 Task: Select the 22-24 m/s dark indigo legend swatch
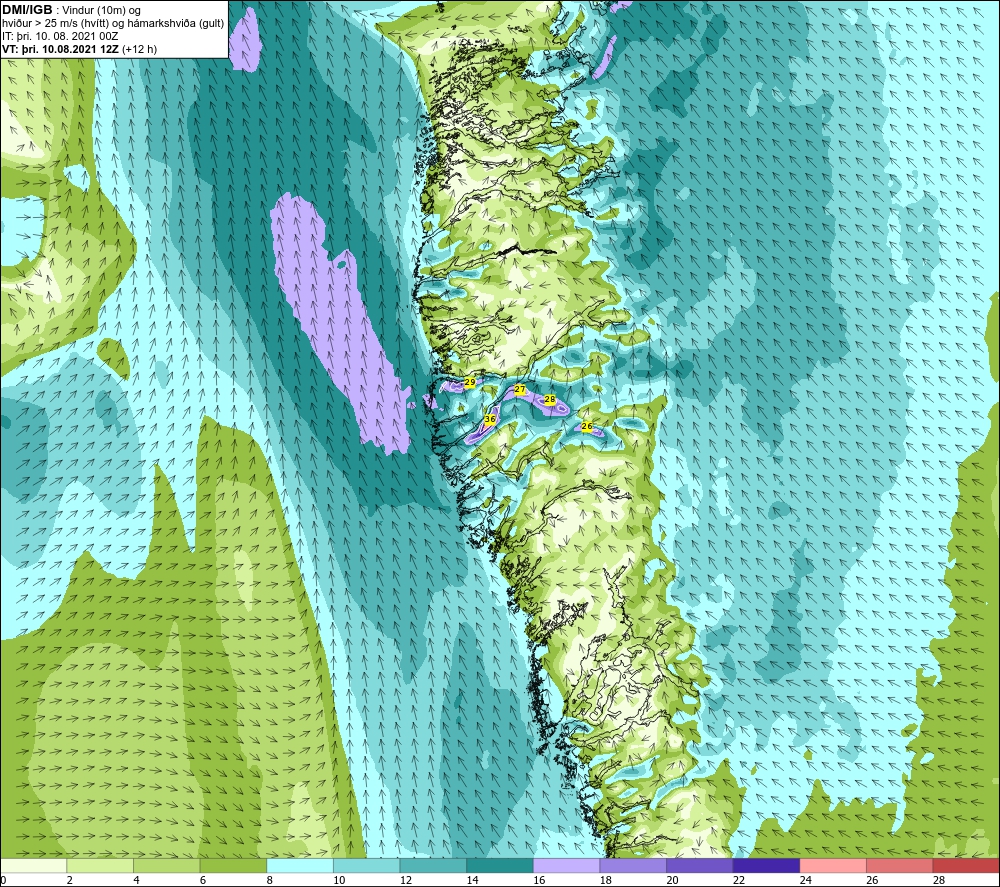coord(767,865)
